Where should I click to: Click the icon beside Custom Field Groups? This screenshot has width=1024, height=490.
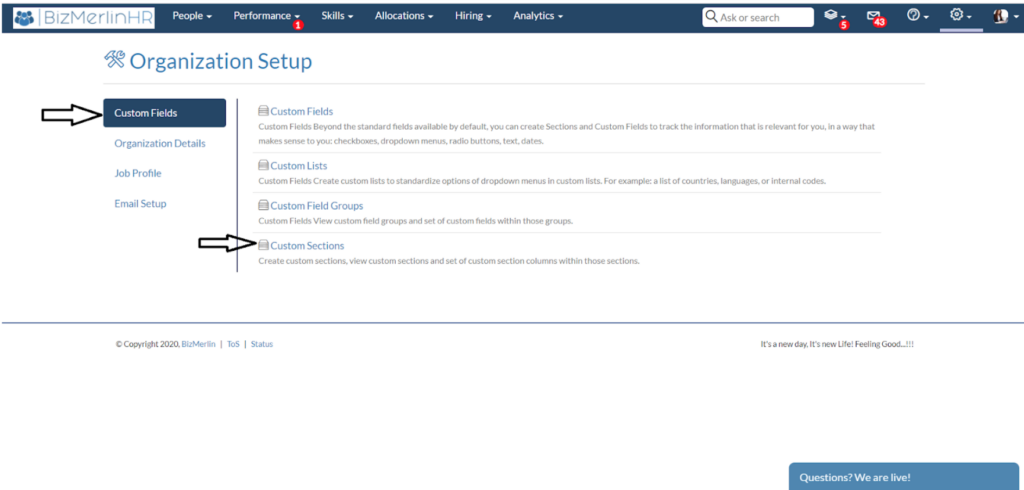264,206
